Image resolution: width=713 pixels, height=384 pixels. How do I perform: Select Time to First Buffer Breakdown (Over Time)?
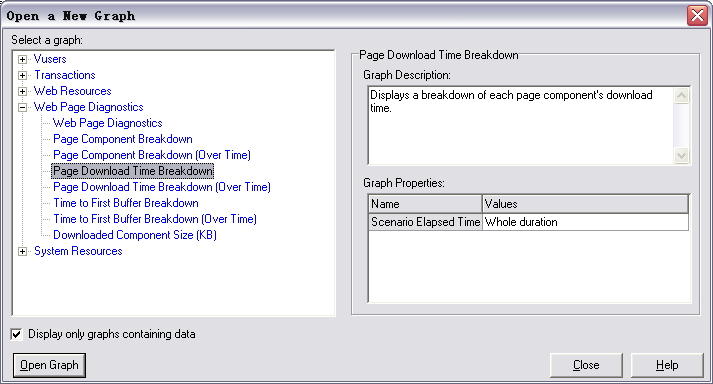(155, 219)
